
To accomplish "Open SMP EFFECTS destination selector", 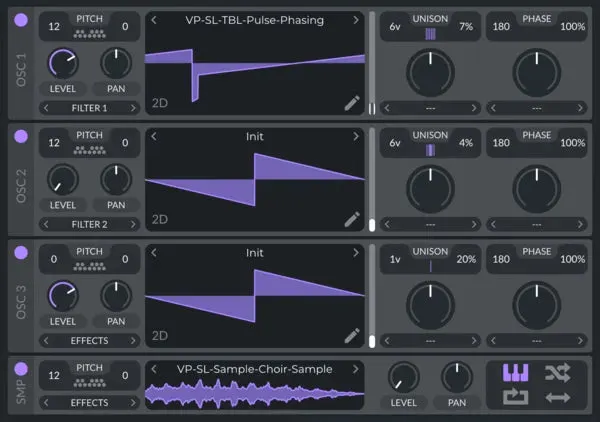I will pos(90,403).
